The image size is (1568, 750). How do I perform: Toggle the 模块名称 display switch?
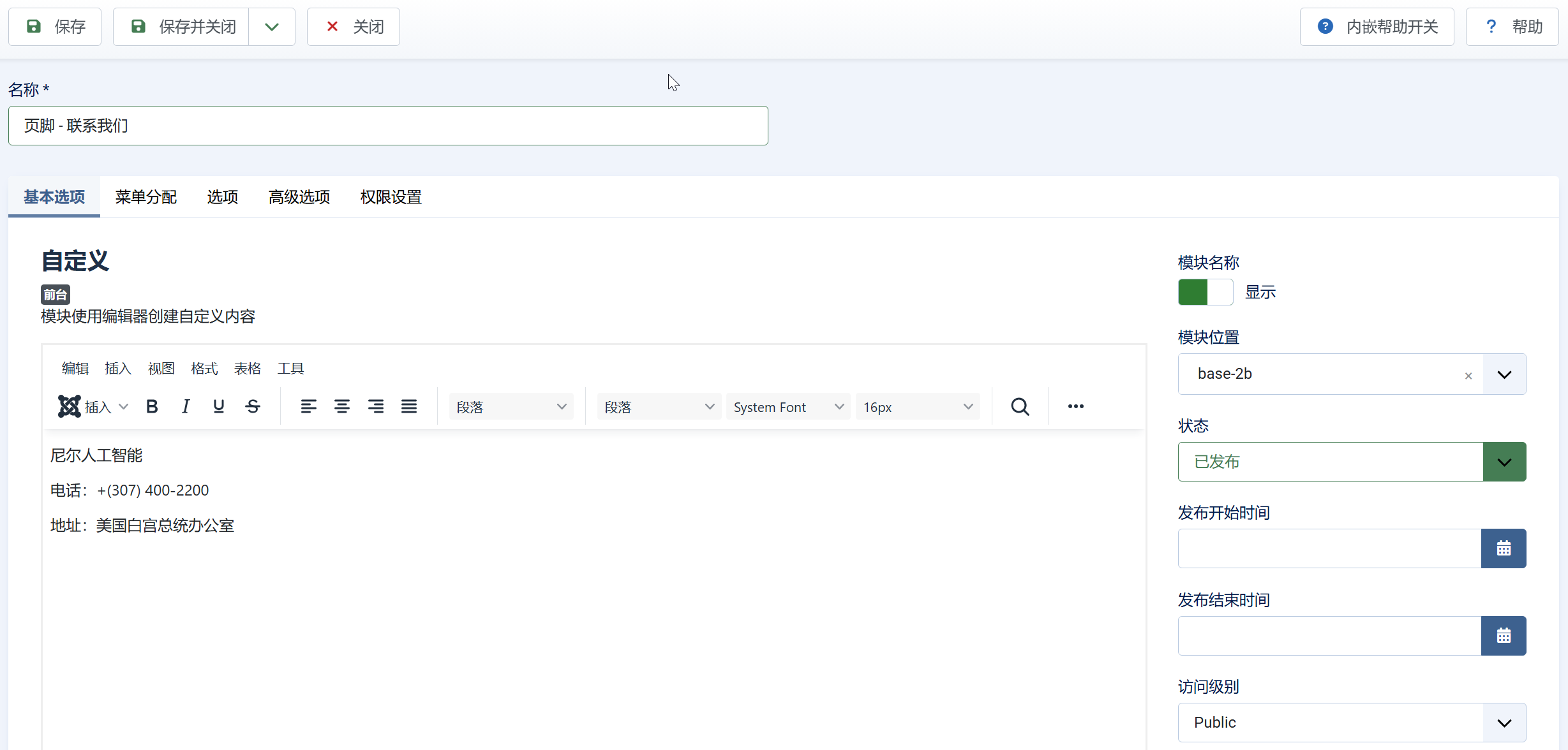(x=1206, y=292)
